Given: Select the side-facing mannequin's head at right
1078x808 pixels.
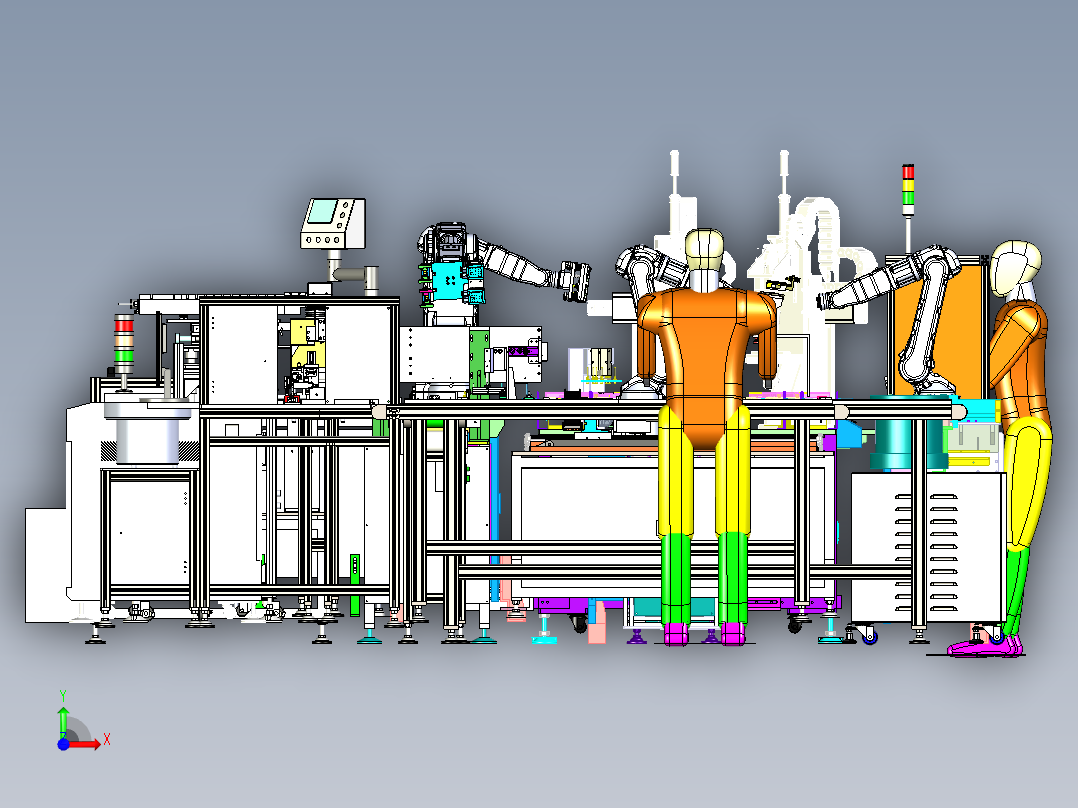Looking at the screenshot, I should [x=1014, y=268].
